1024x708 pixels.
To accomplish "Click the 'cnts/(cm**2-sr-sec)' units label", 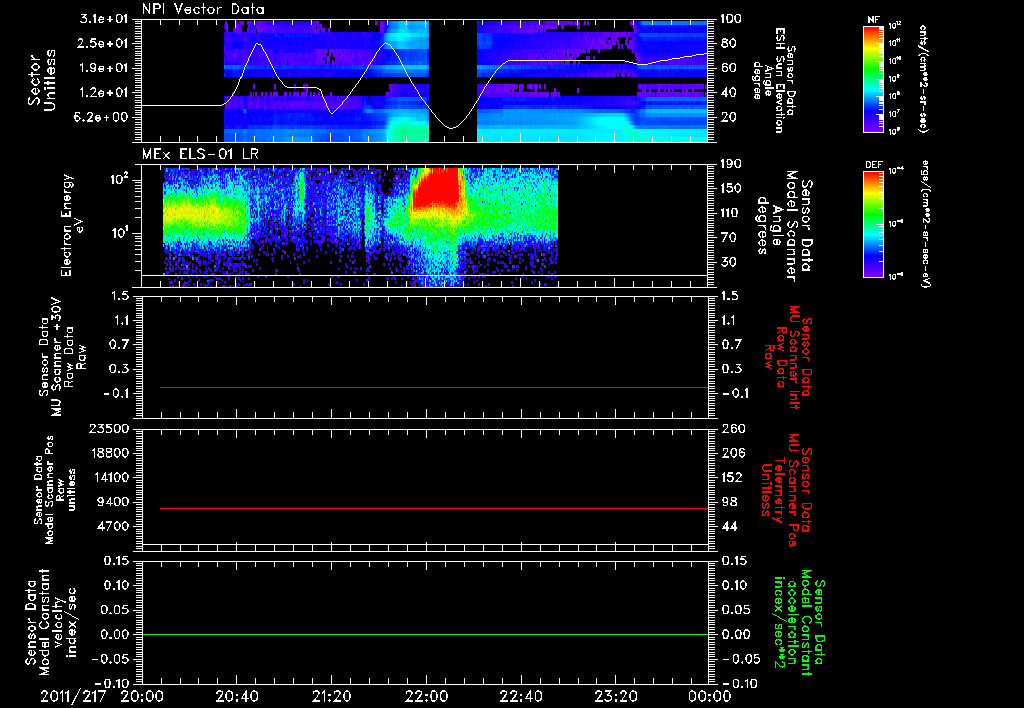I will tap(923, 78).
